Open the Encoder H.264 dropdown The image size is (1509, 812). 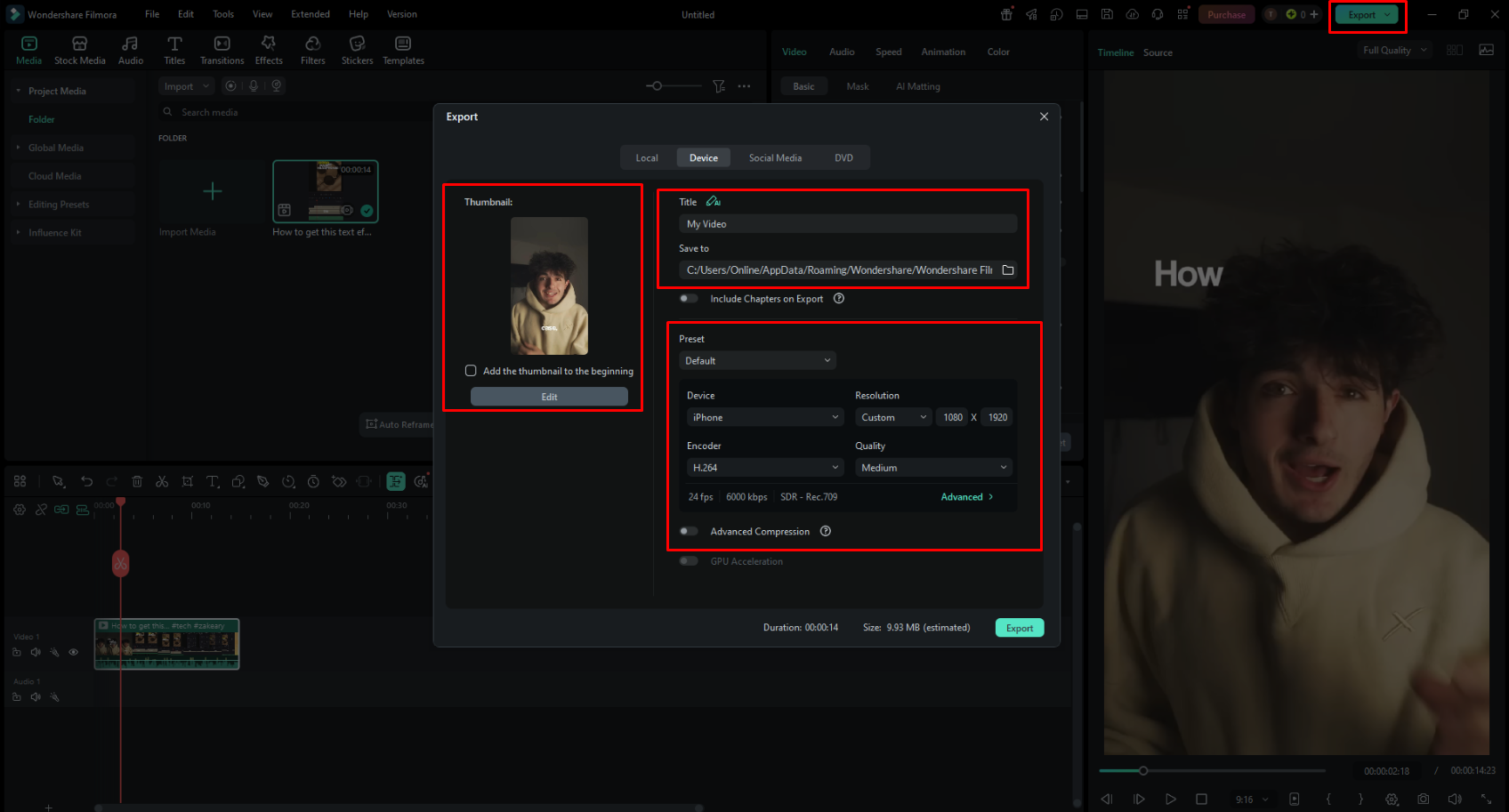click(765, 468)
